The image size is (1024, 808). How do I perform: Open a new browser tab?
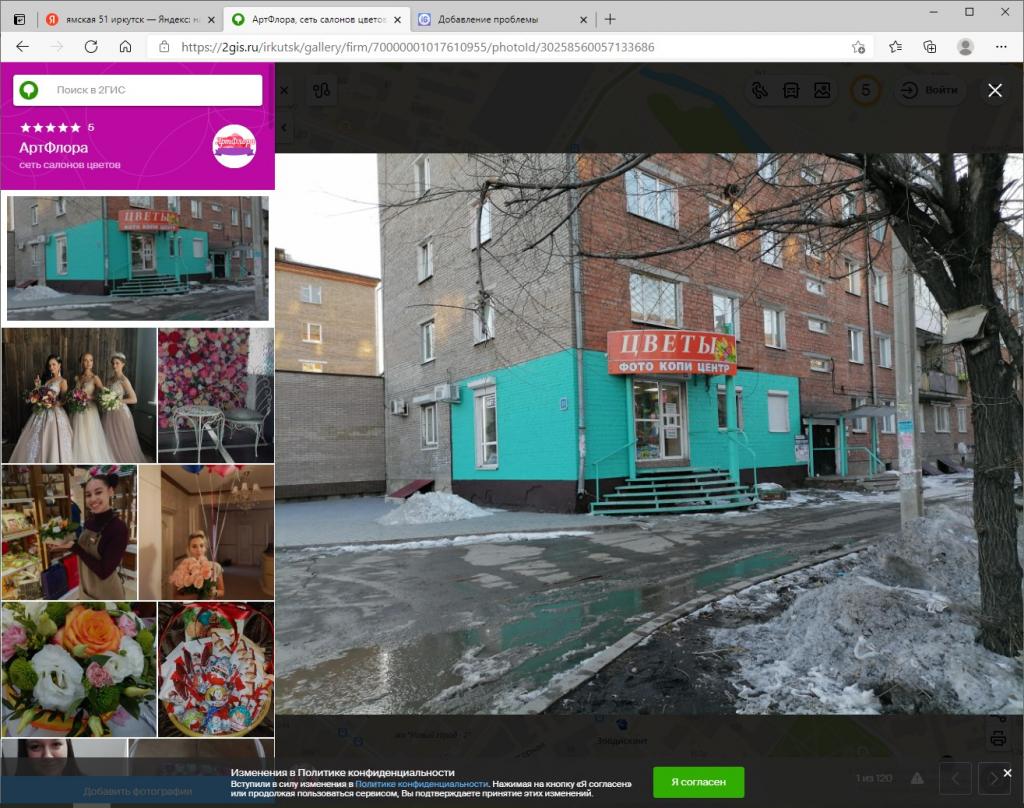point(610,19)
